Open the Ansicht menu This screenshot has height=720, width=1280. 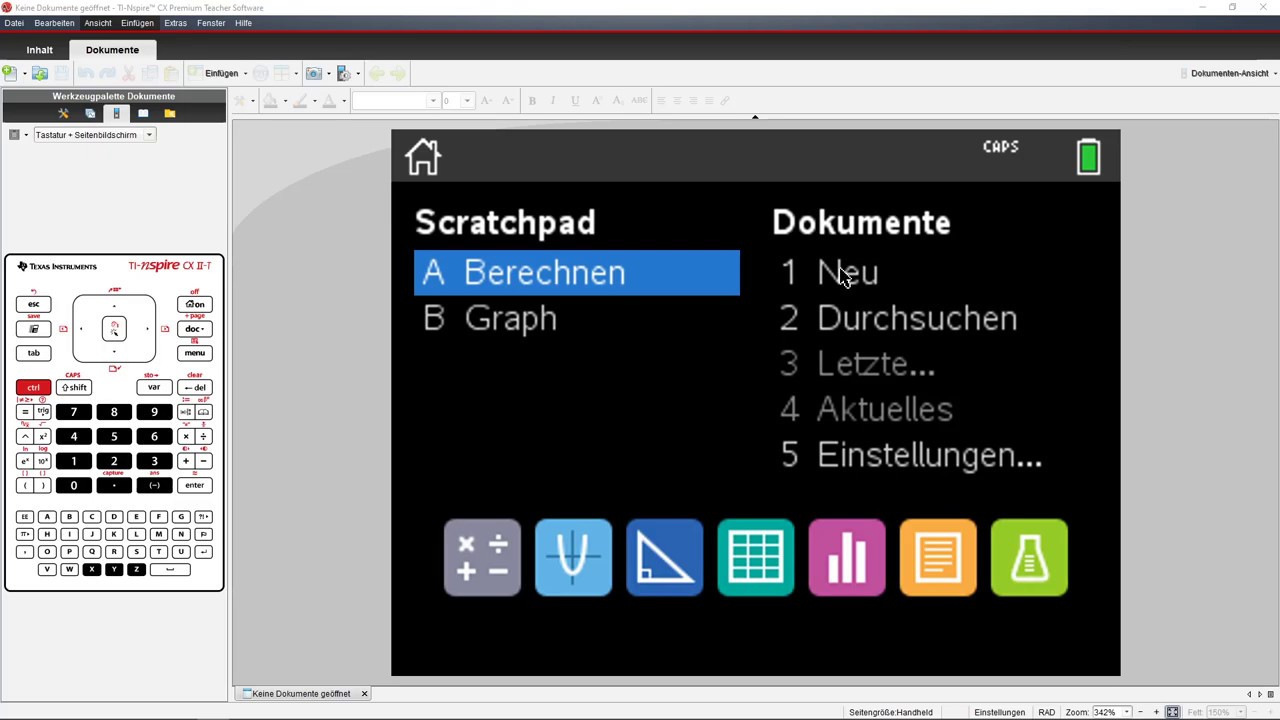pyautogui.click(x=98, y=23)
